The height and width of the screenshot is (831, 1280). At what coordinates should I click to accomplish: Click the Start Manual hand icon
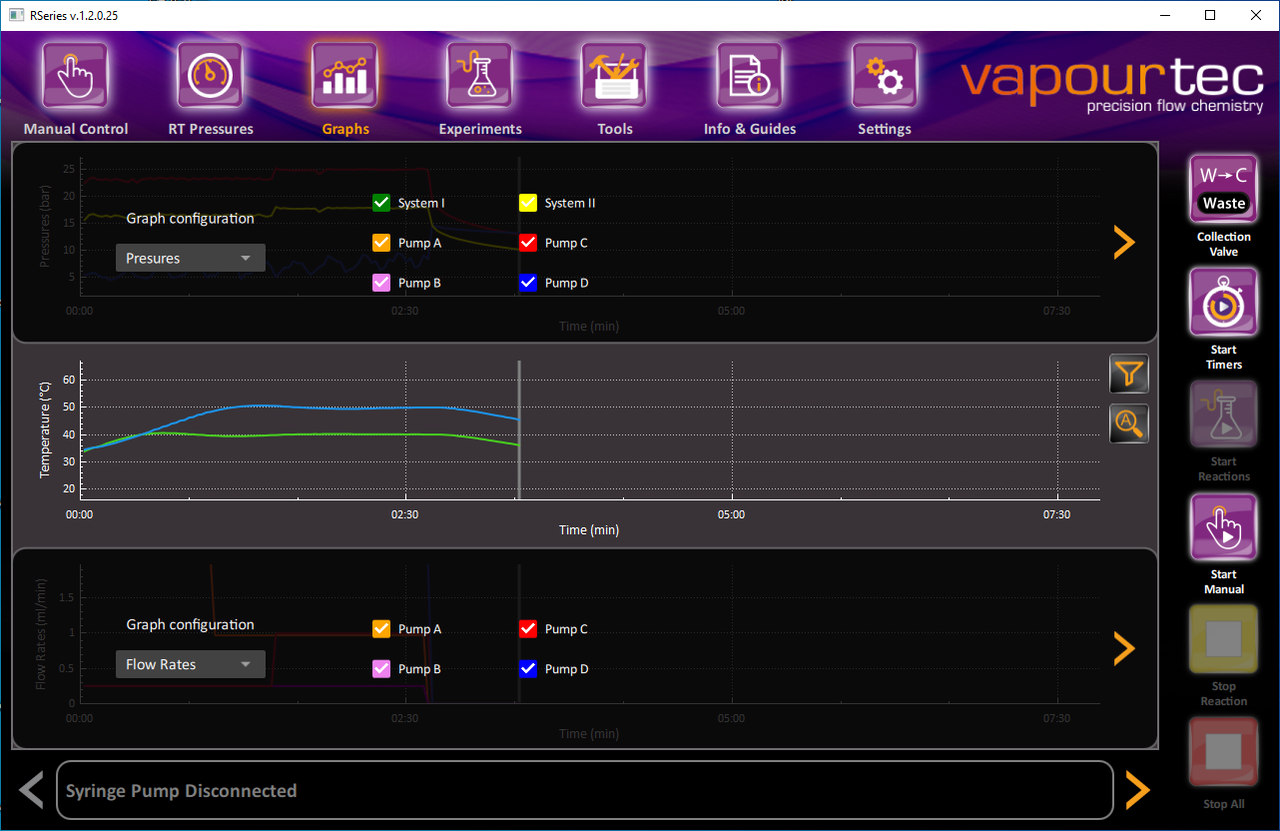click(1224, 528)
